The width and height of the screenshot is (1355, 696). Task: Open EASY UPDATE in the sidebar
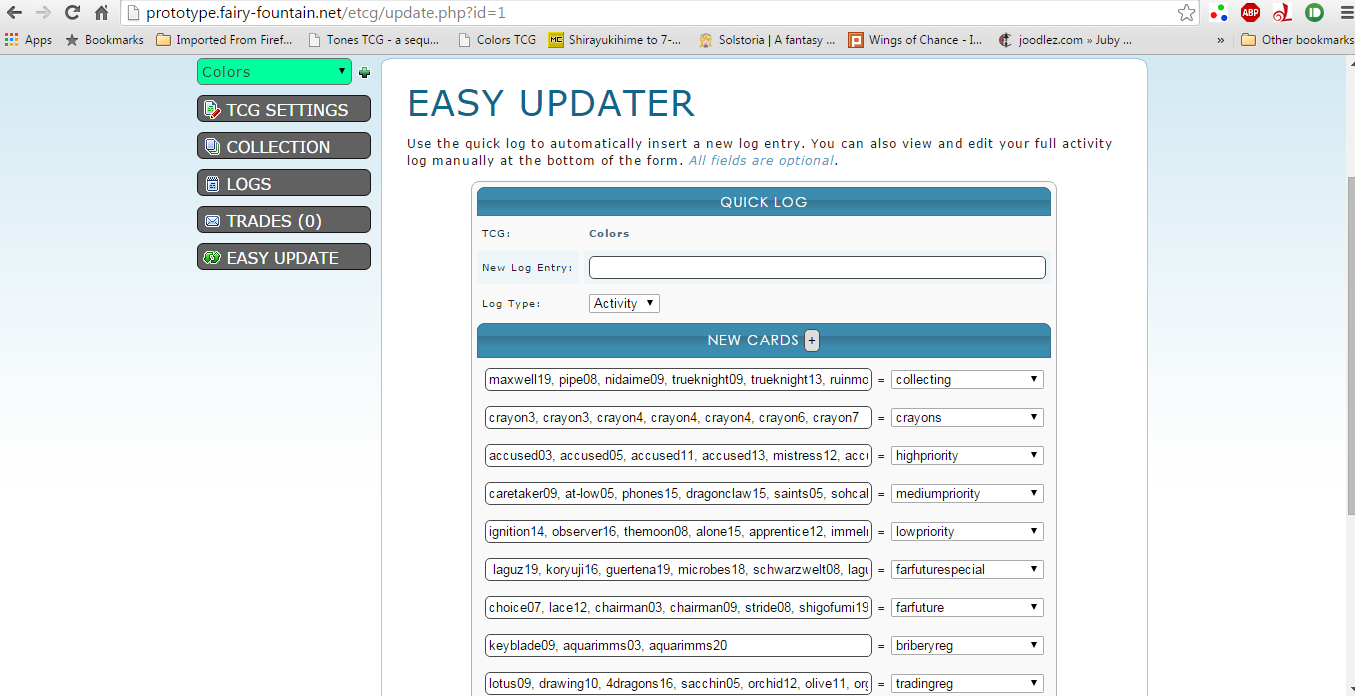point(284,257)
